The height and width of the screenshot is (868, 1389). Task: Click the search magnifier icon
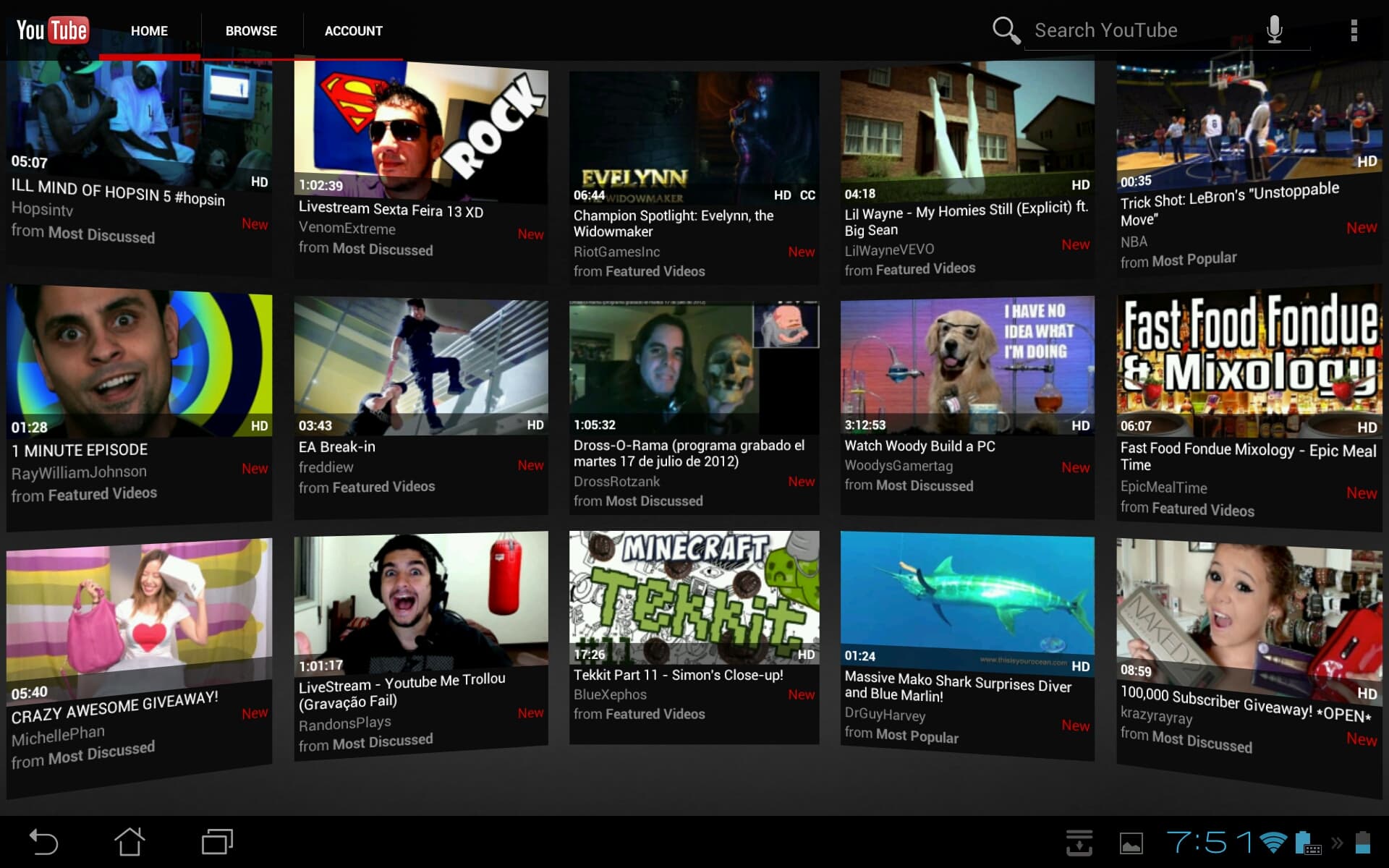[x=1006, y=30]
